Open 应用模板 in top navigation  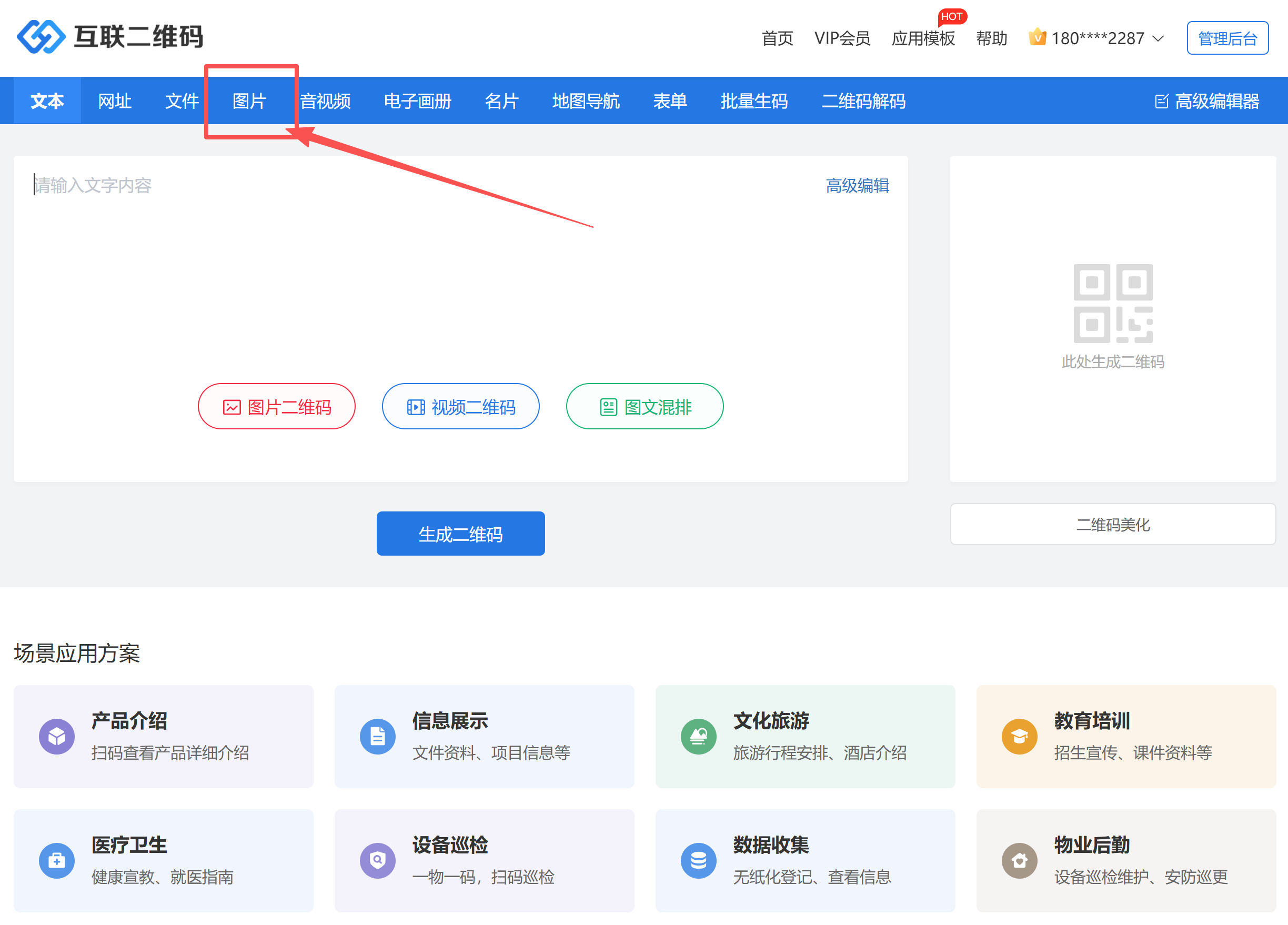923,38
